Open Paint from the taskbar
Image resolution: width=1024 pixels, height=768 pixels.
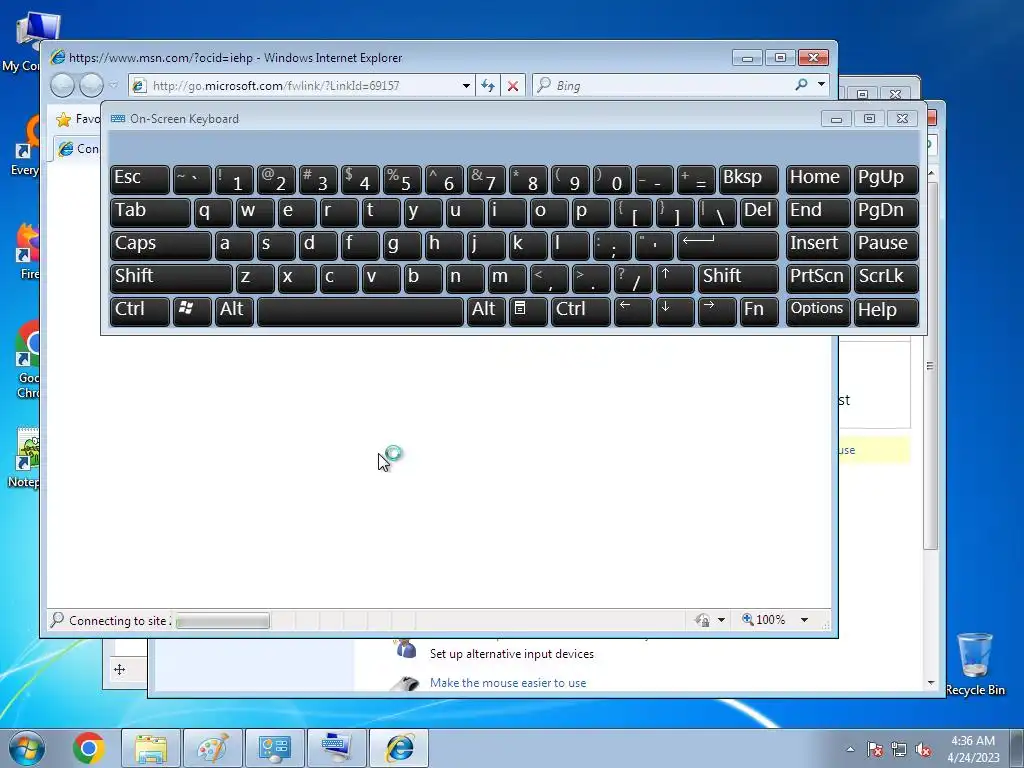pos(213,748)
